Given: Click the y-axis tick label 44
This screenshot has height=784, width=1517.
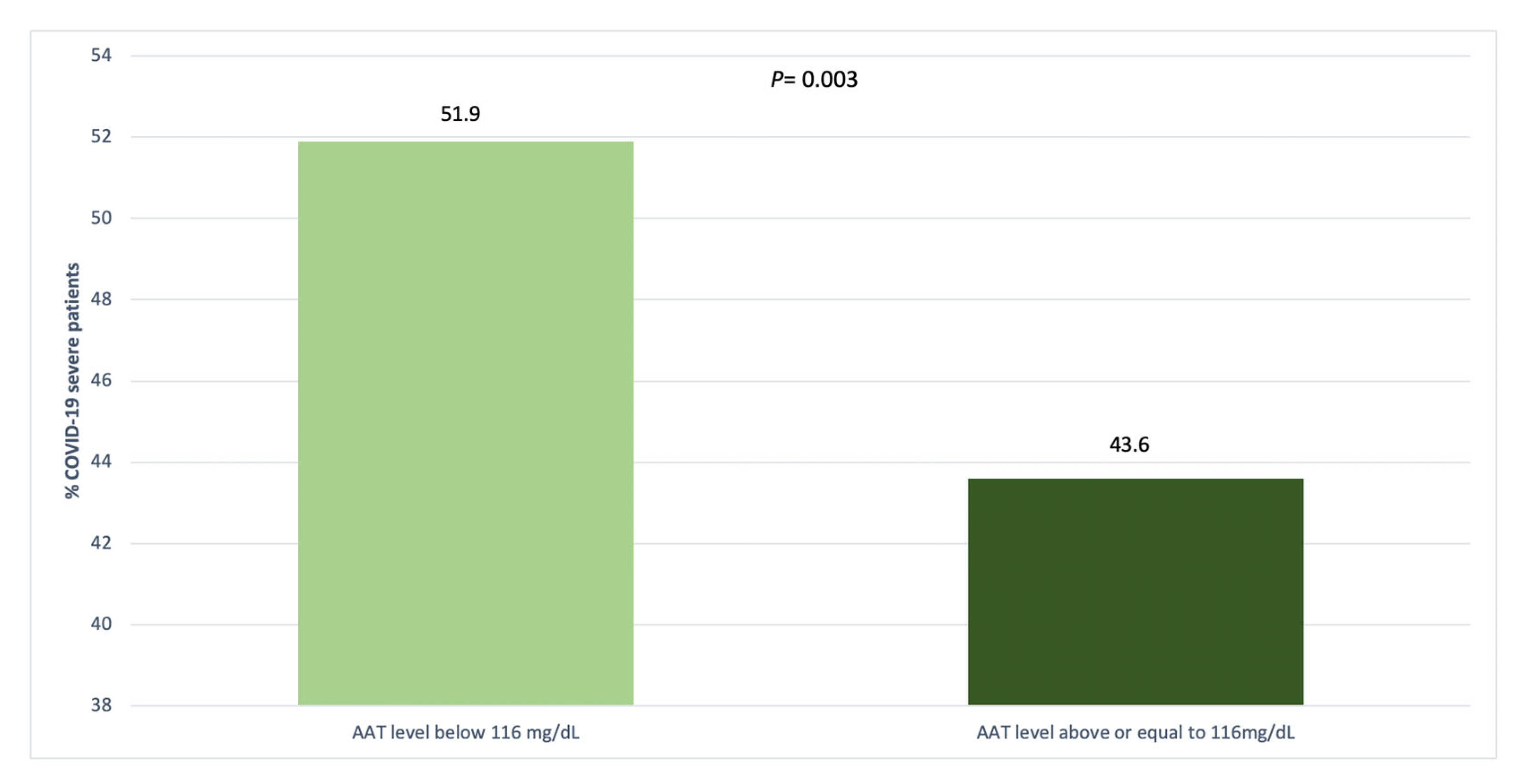Looking at the screenshot, I should (101, 462).
